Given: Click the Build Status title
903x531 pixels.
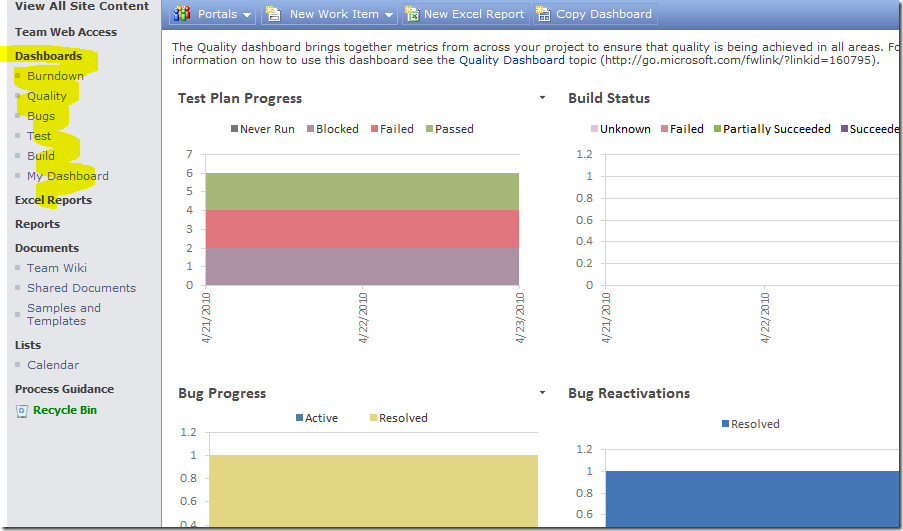Looking at the screenshot, I should (x=609, y=98).
